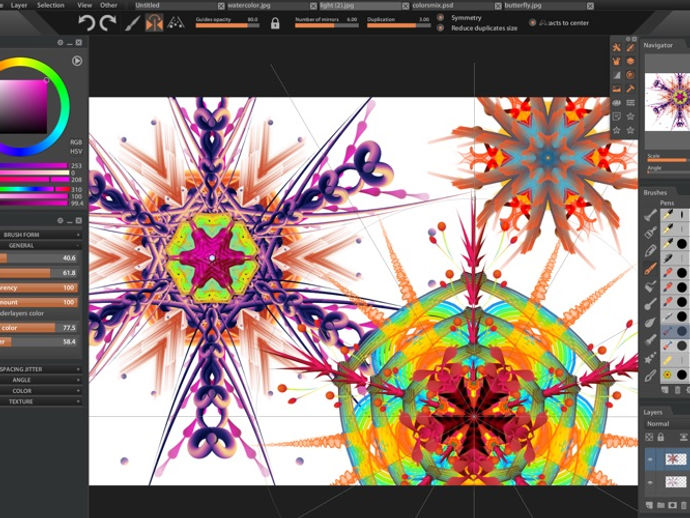Adjust the Number of mirrors slider

(x=327, y=26)
